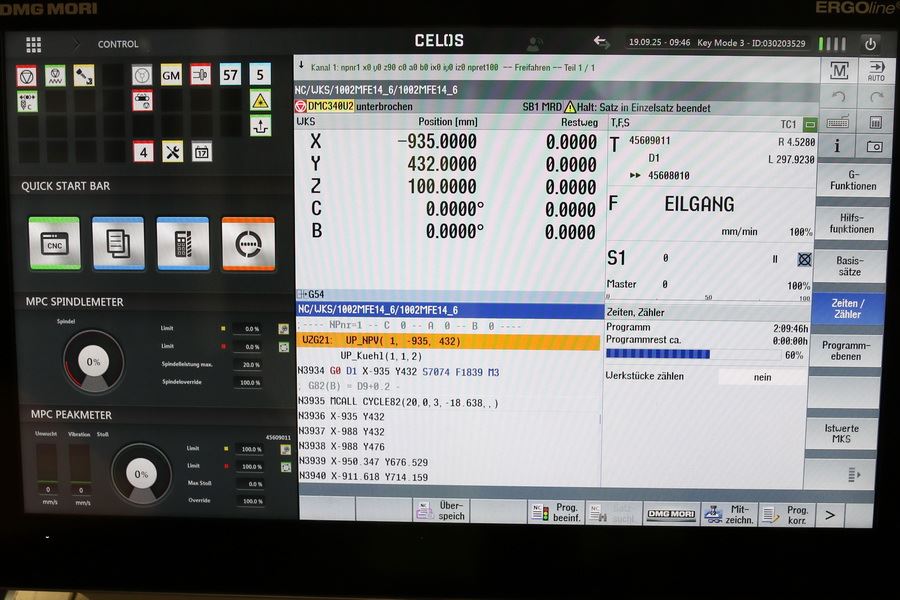Viewport: 900px width, 600px height.
Task: Open the C-axis clamping status tile
Action: click(27, 102)
